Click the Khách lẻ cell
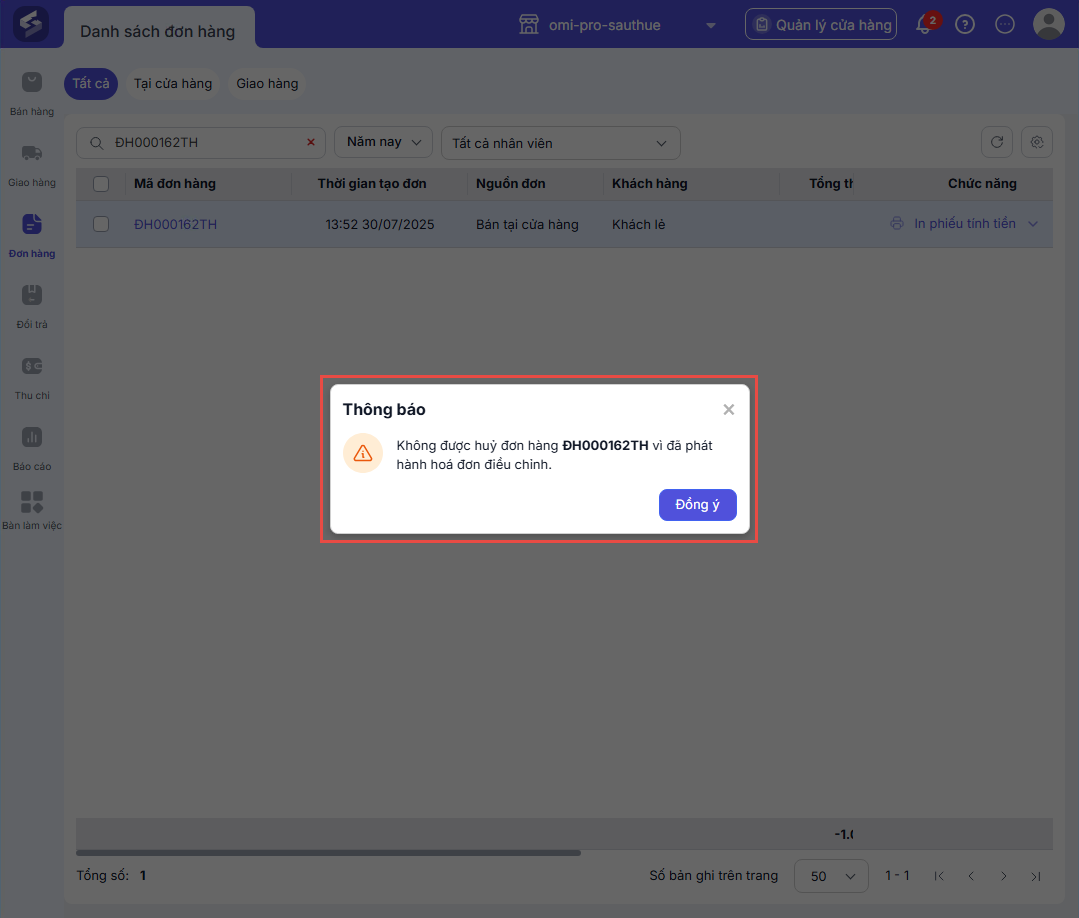 click(639, 224)
